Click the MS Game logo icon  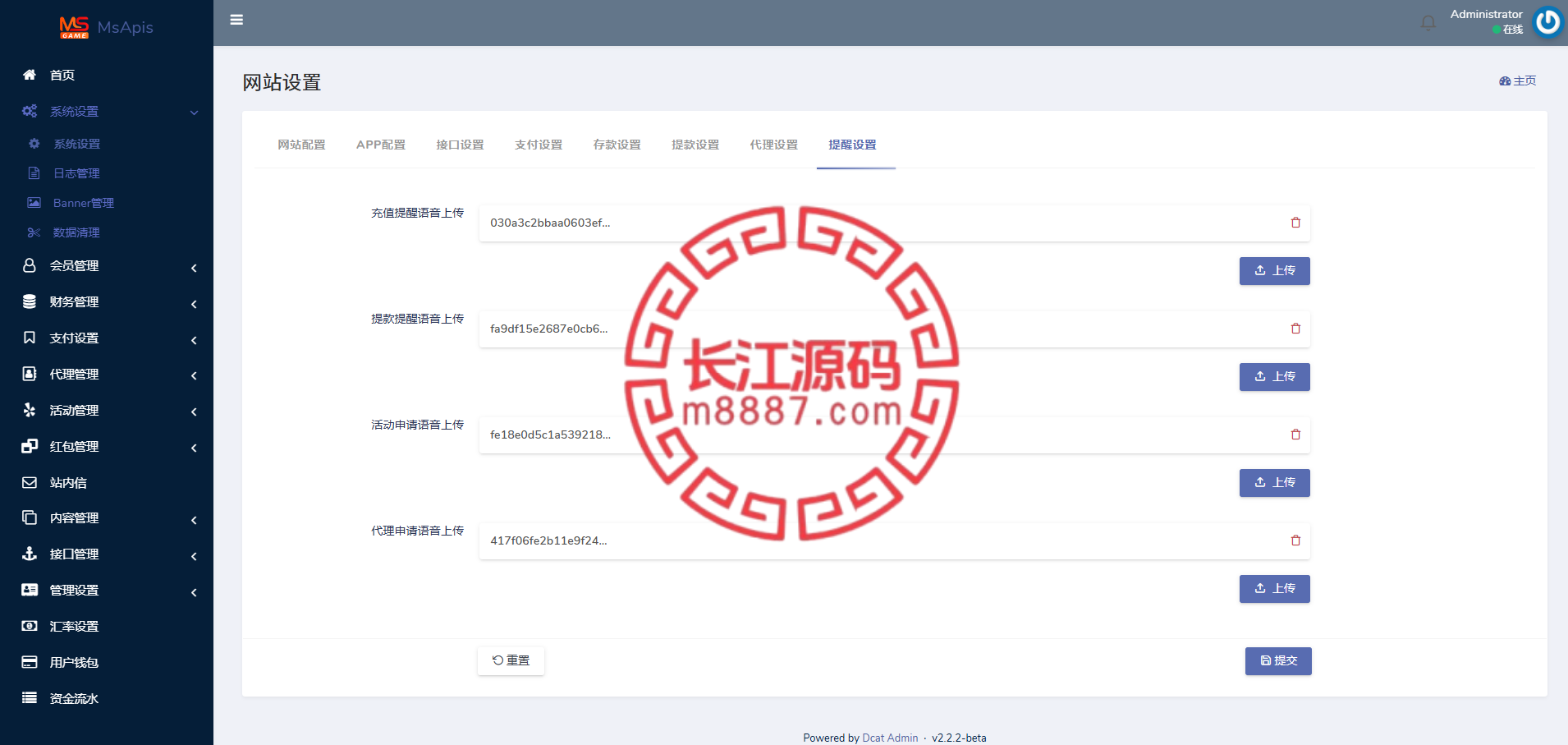(74, 27)
